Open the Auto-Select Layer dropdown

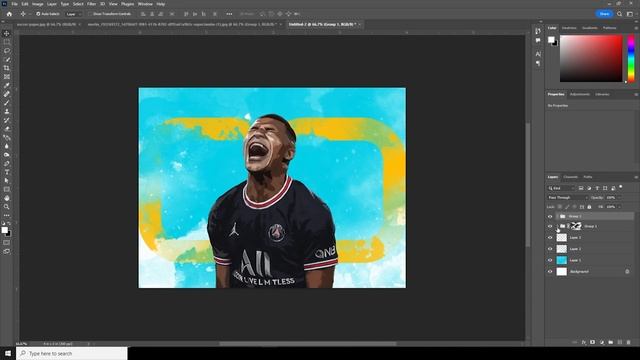(73, 14)
